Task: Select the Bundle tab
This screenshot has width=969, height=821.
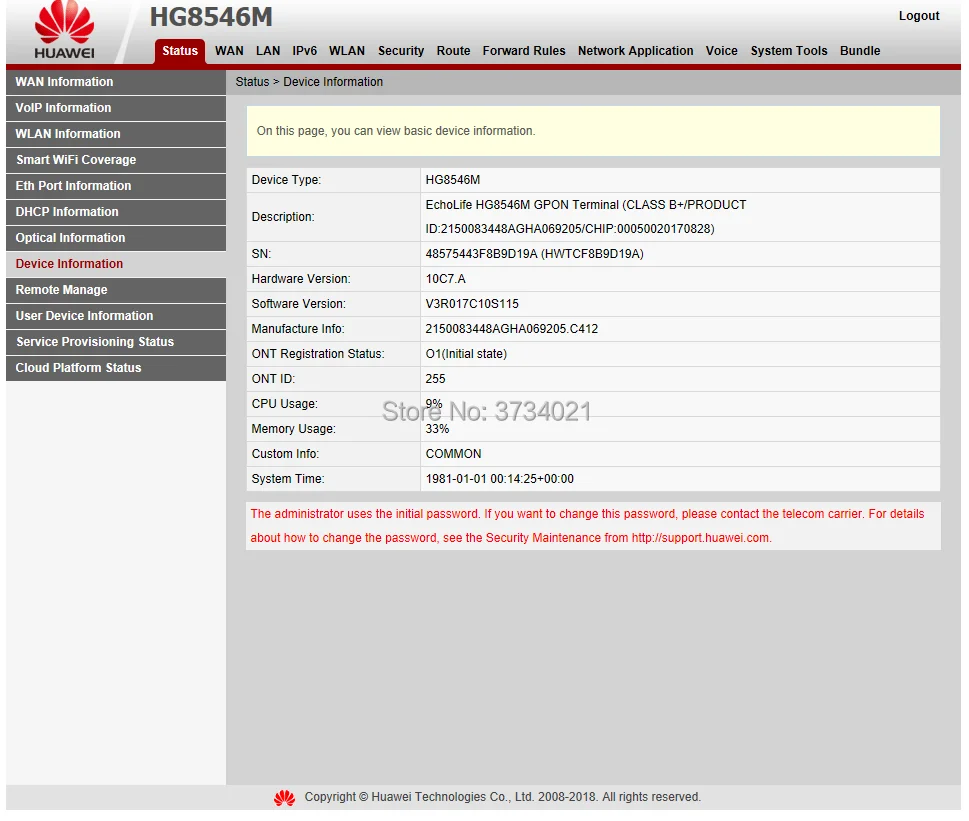Action: [860, 51]
